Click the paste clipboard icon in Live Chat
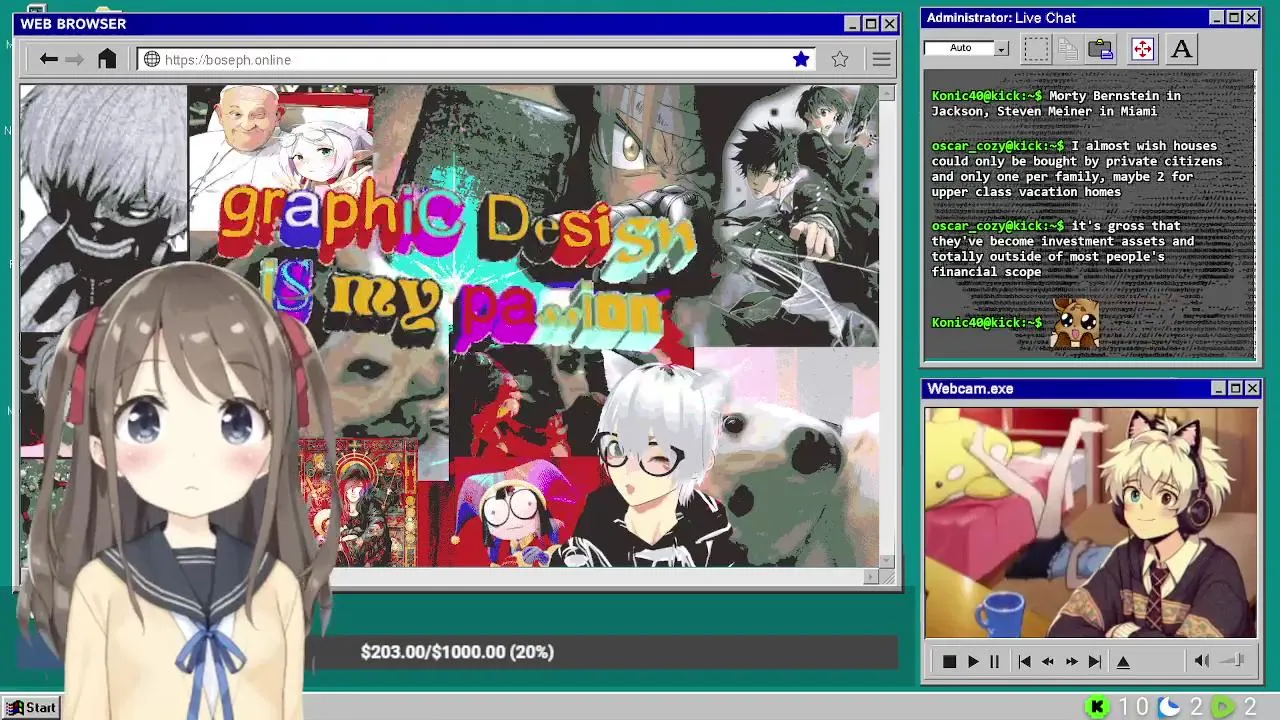 pos(1101,49)
